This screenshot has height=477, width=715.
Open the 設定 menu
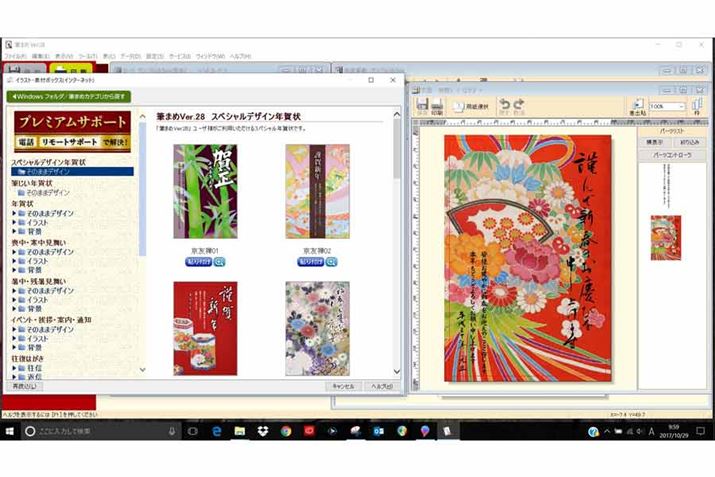point(155,56)
